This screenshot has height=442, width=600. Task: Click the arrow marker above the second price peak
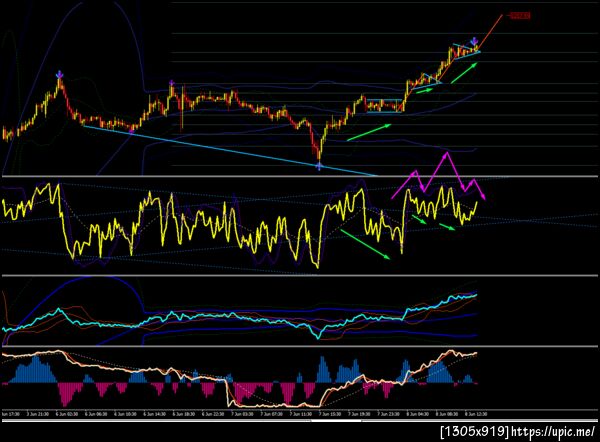pos(172,83)
